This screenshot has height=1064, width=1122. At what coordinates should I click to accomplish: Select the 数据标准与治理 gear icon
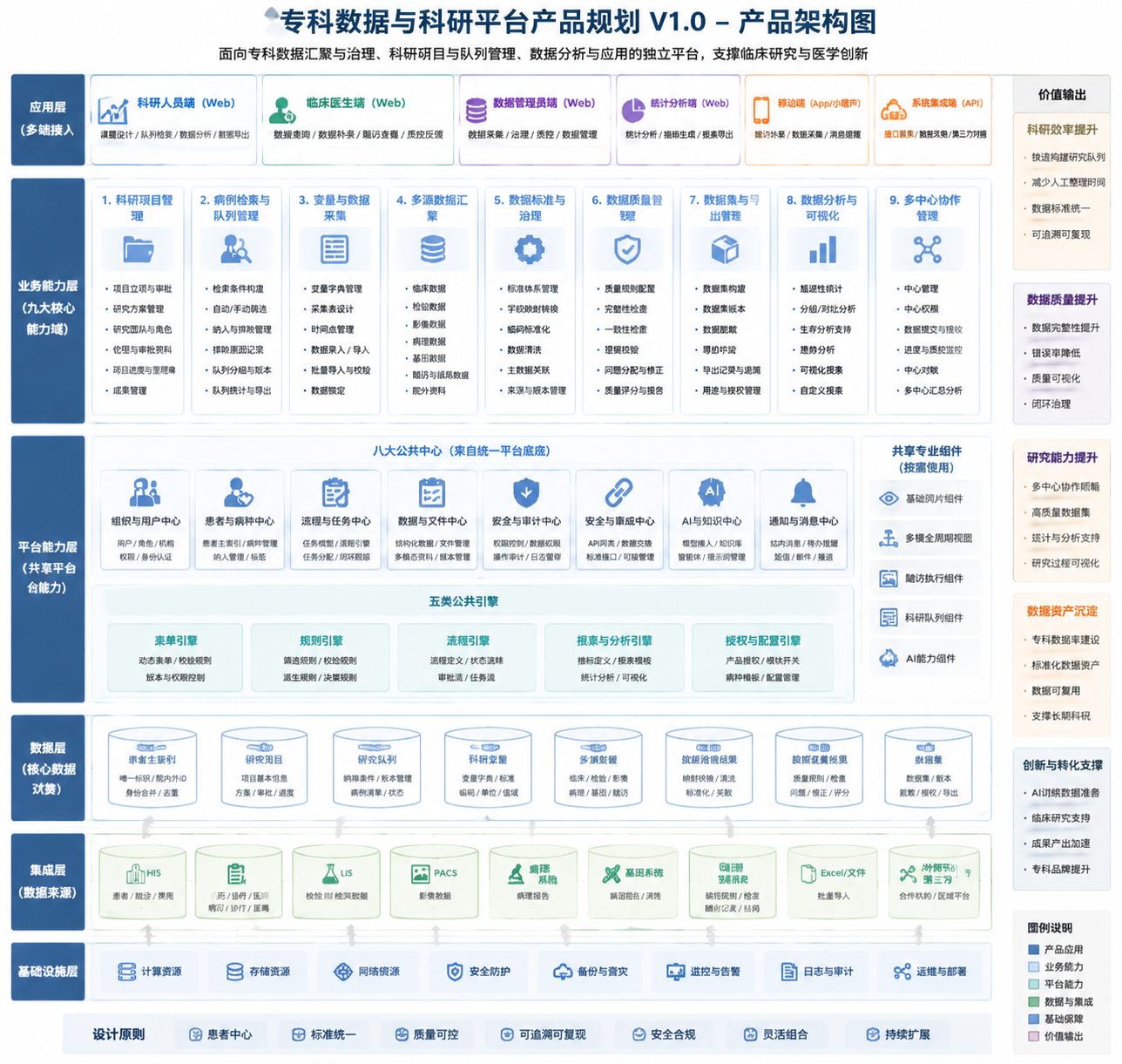pyautogui.click(x=530, y=249)
